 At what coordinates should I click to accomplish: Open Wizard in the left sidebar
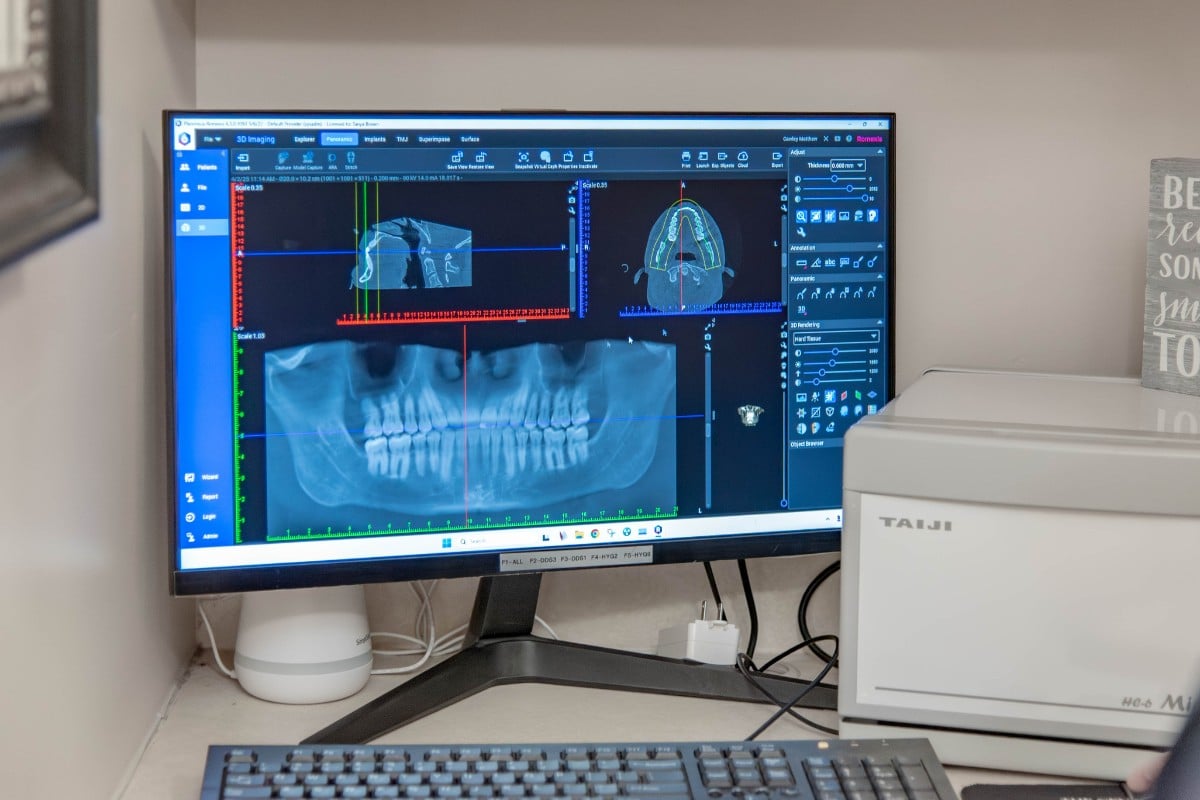(x=201, y=477)
